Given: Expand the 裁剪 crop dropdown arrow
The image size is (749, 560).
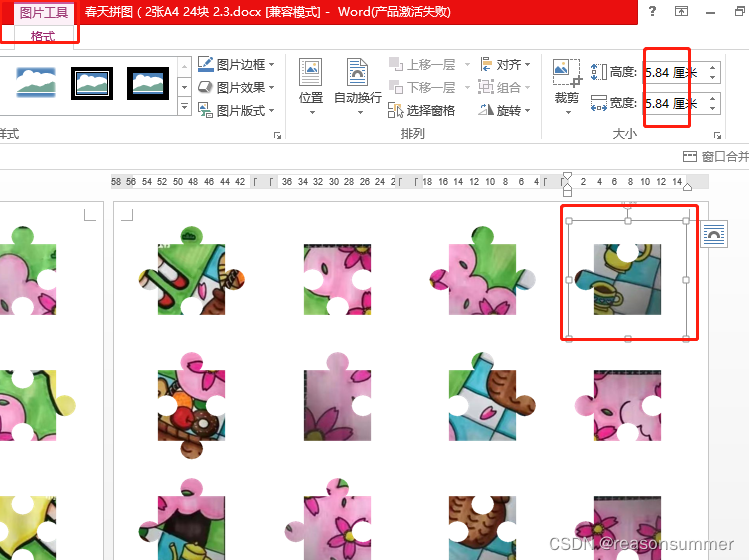Looking at the screenshot, I should [568, 113].
